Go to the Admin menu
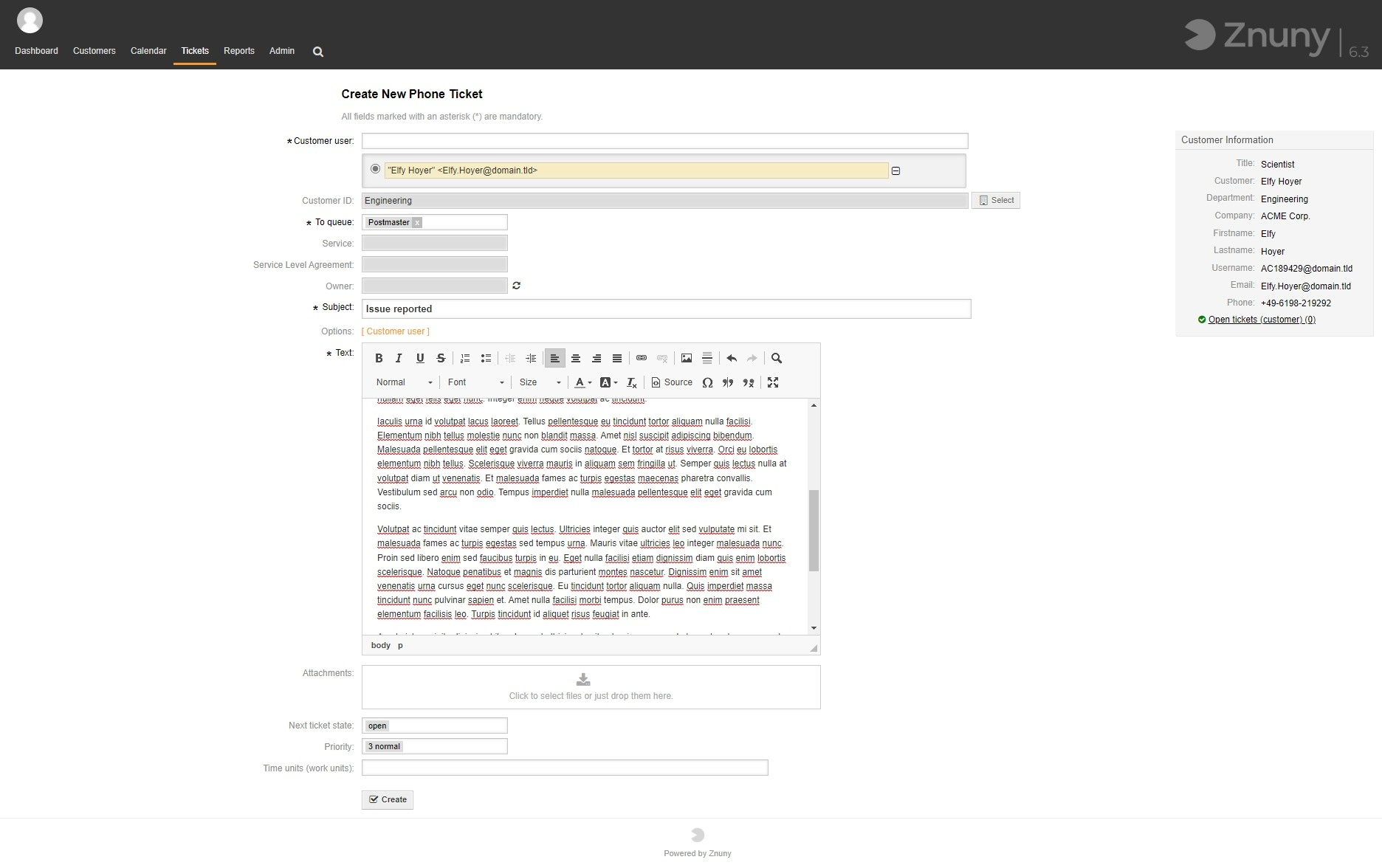 coord(282,51)
